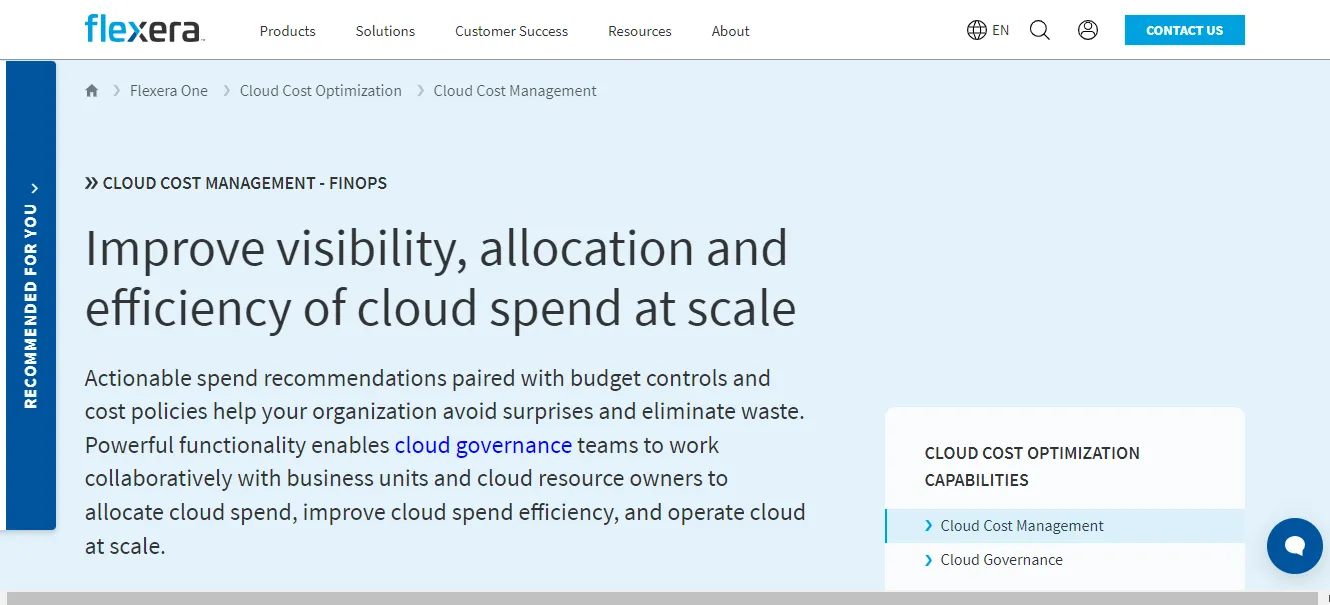Open the About menu
The width and height of the screenshot is (1330, 605).
(730, 31)
